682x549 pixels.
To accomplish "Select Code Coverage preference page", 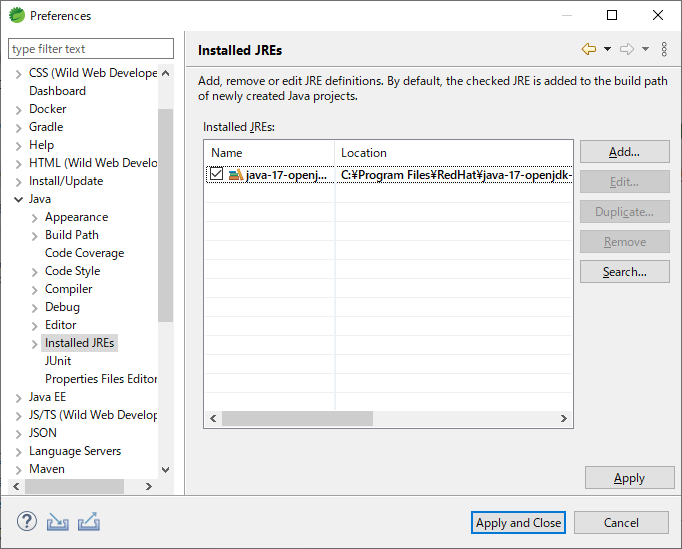I will (x=84, y=253).
